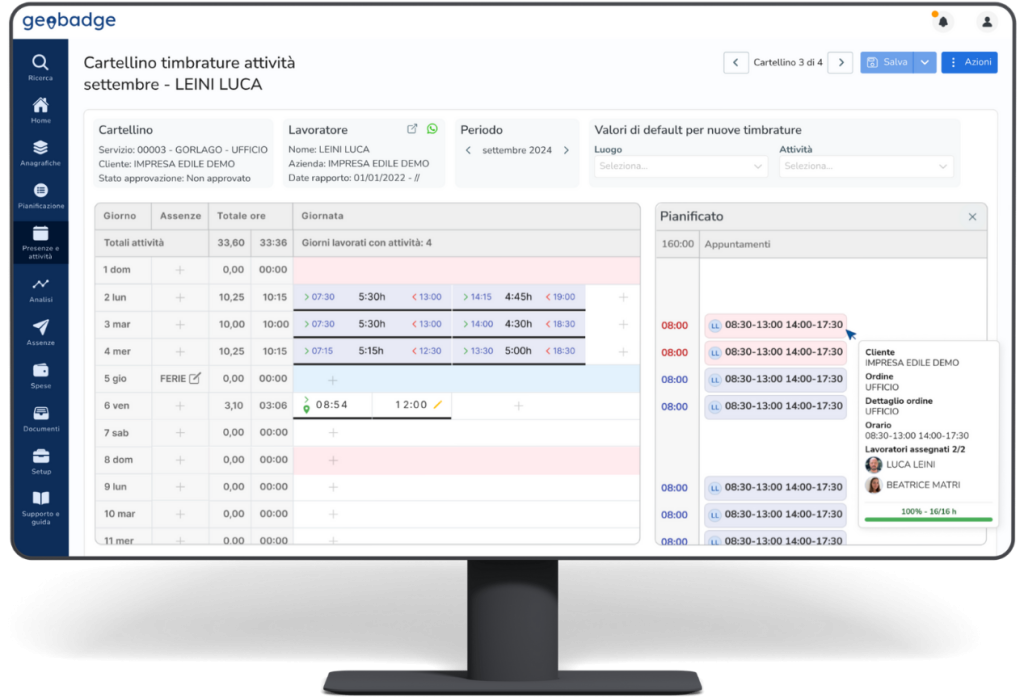Edit the FERIE absence on 5 gio
1024x698 pixels.
click(x=195, y=378)
